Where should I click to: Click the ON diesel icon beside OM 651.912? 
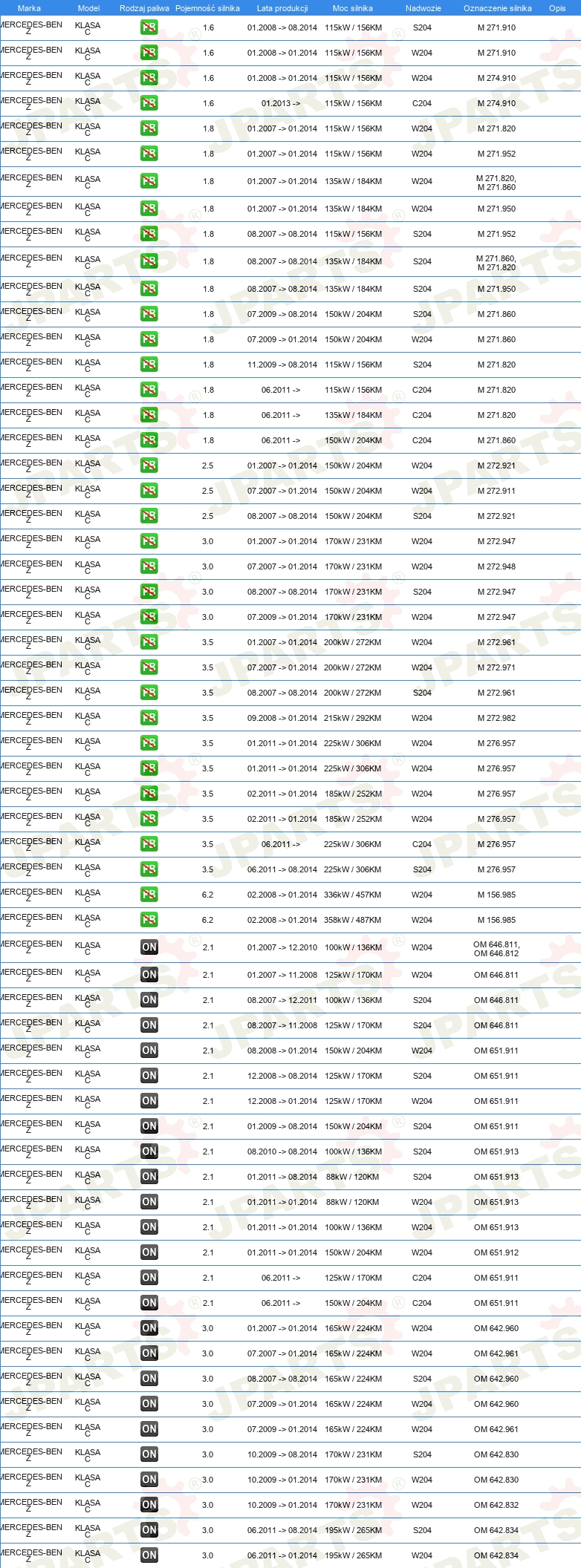[x=149, y=1252]
